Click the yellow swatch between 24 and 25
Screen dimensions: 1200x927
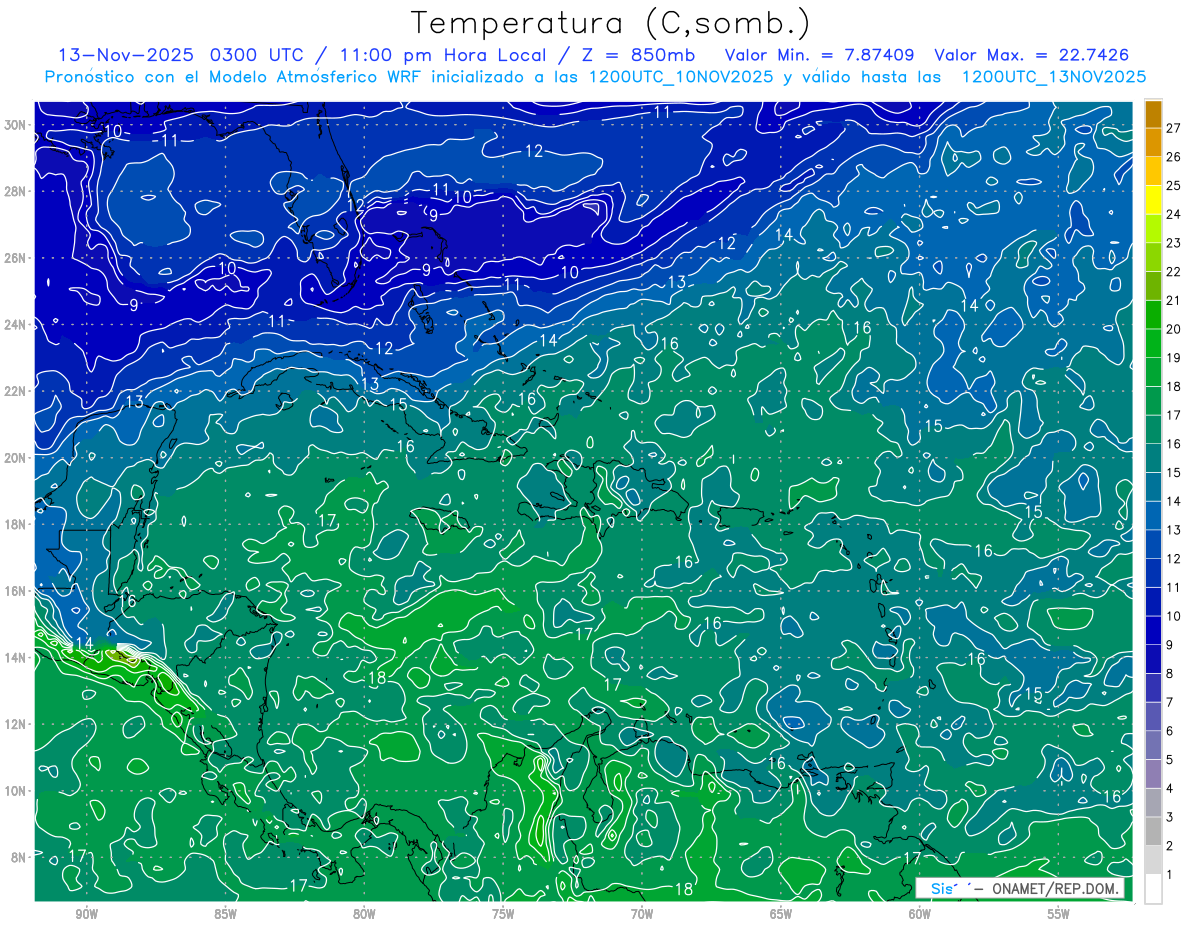coord(1153,201)
